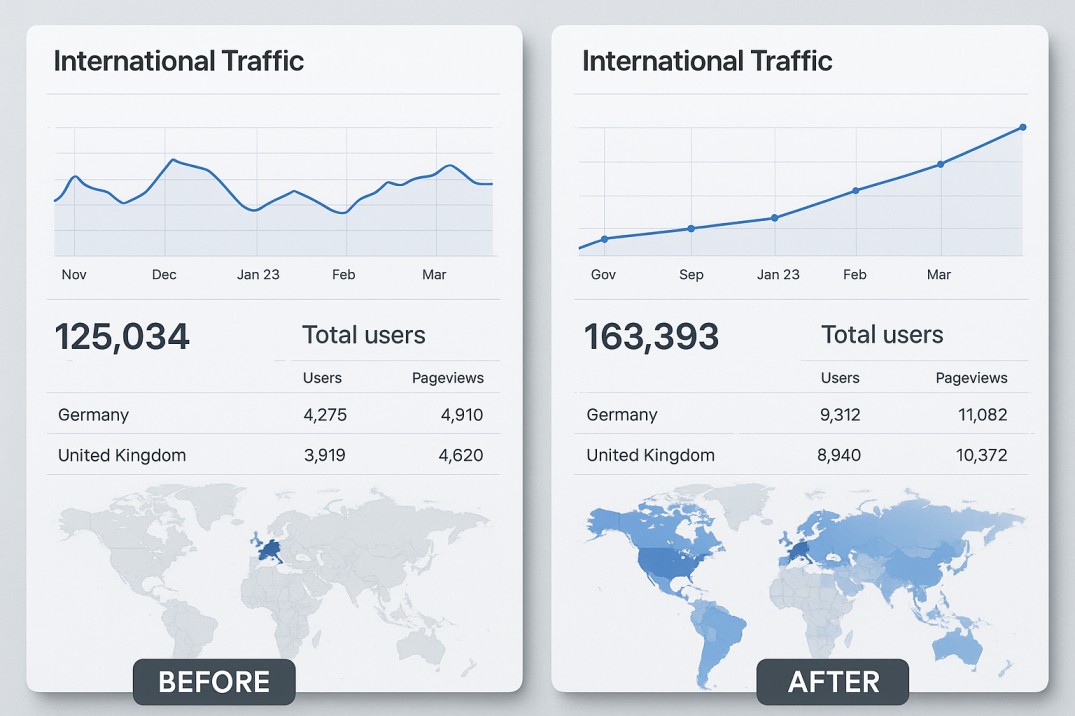This screenshot has height=716, width=1075.
Task: Select the 163,393 total users figure
Action: point(651,337)
